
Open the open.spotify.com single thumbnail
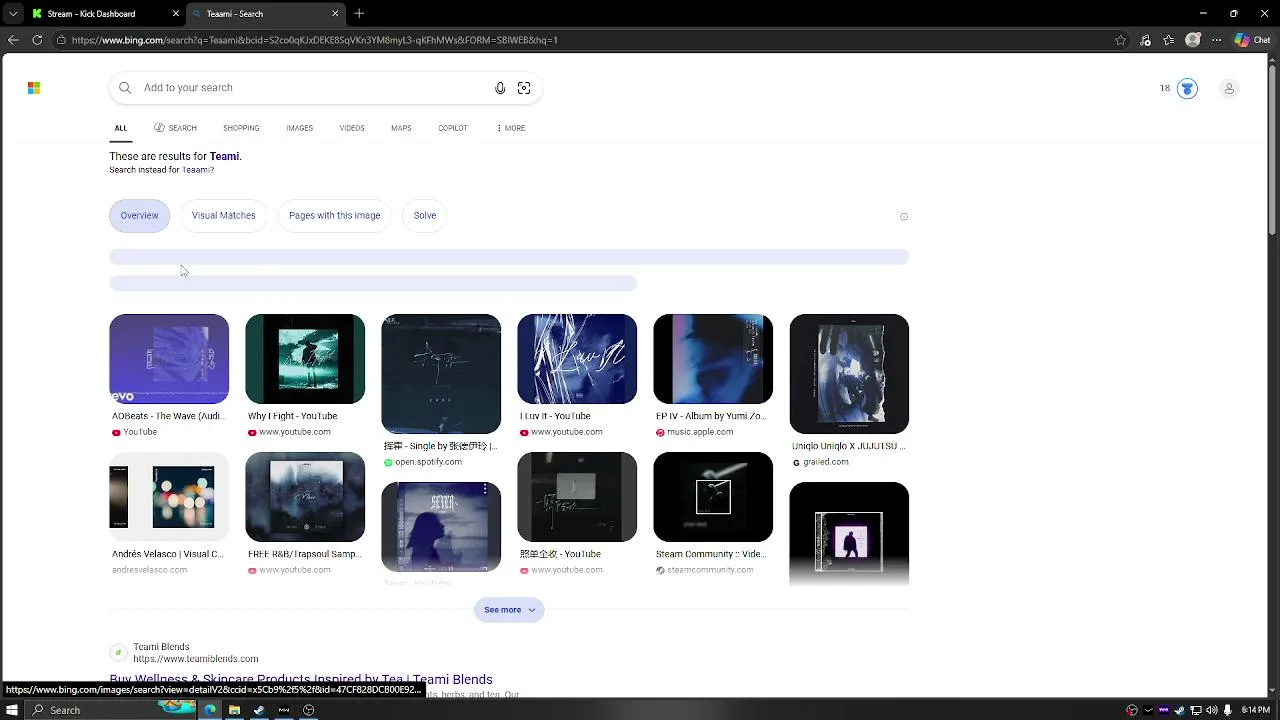(x=441, y=374)
